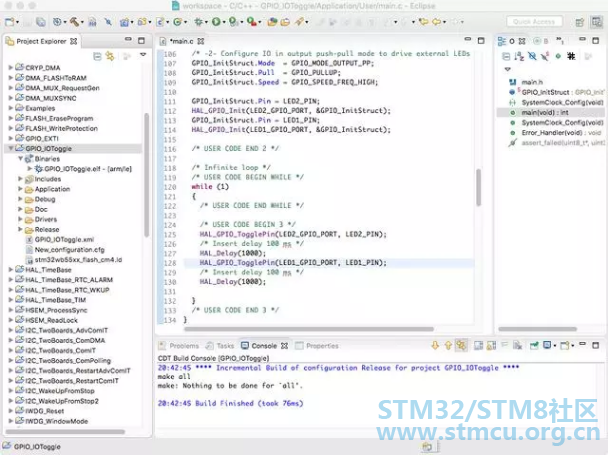Click the green Run icon
The height and width of the screenshot is (455, 609).
tap(216, 22)
